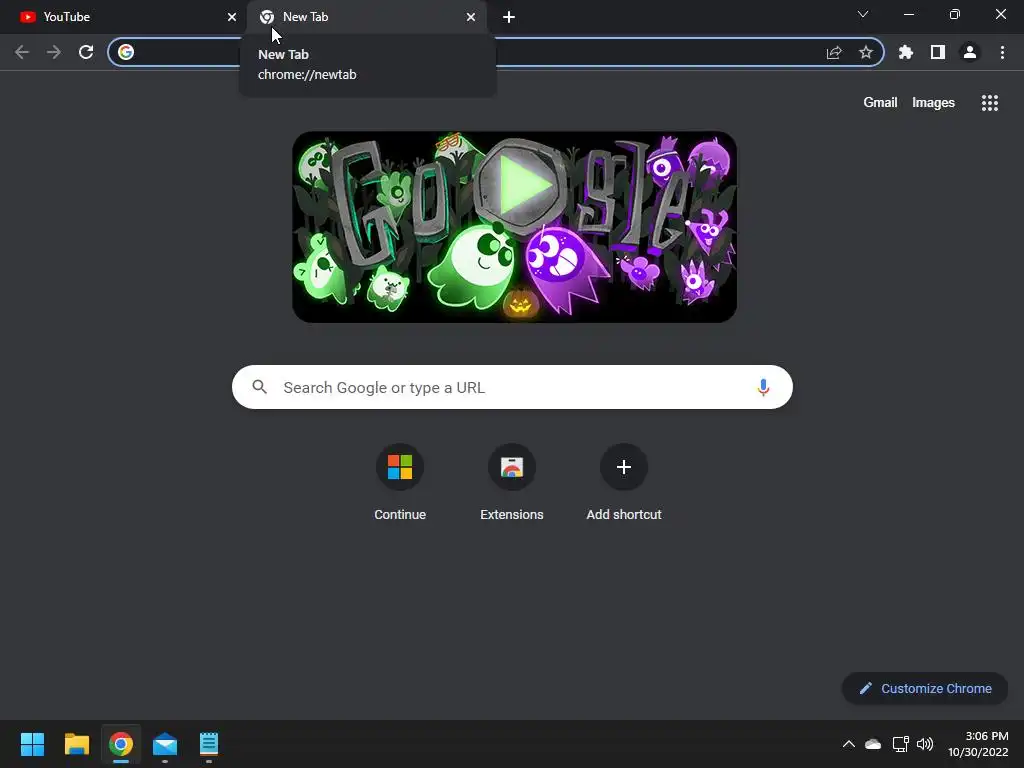The image size is (1024, 768).
Task: Open Gmail link
Action: (880, 103)
